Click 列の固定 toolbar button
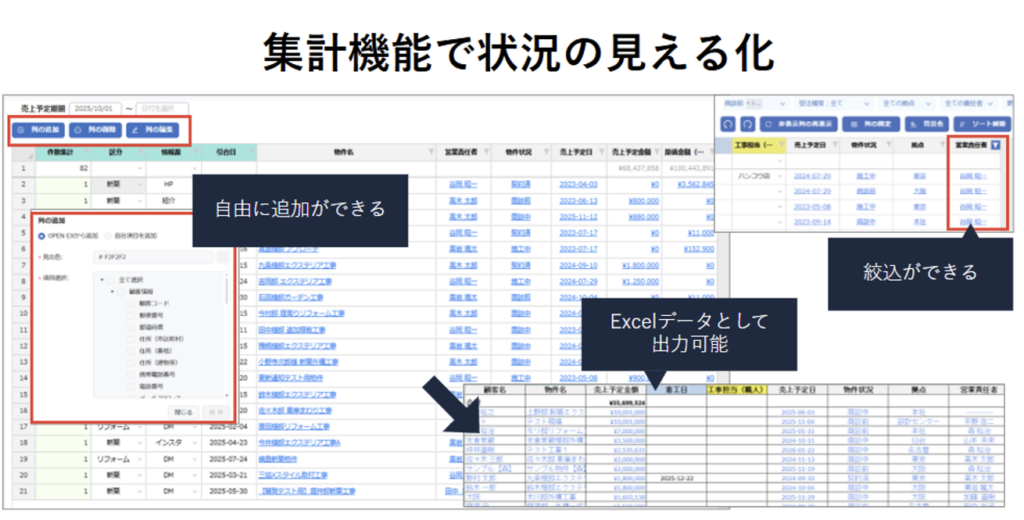 tap(870, 123)
